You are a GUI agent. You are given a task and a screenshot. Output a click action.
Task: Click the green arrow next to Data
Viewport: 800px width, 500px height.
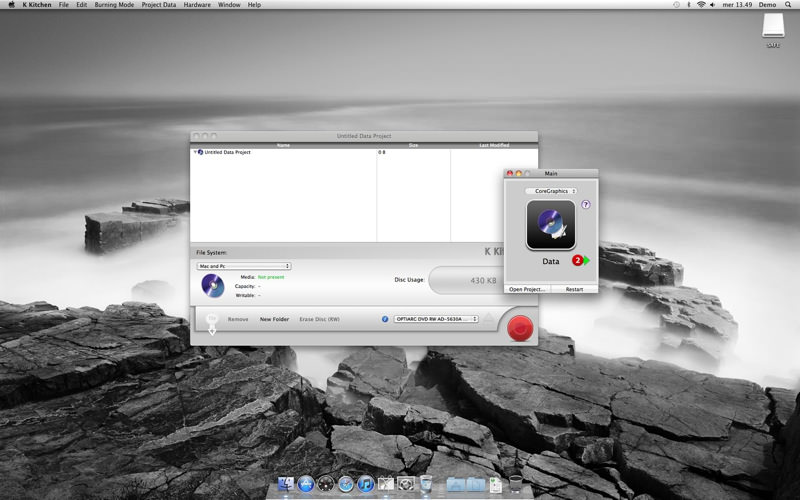pos(586,261)
